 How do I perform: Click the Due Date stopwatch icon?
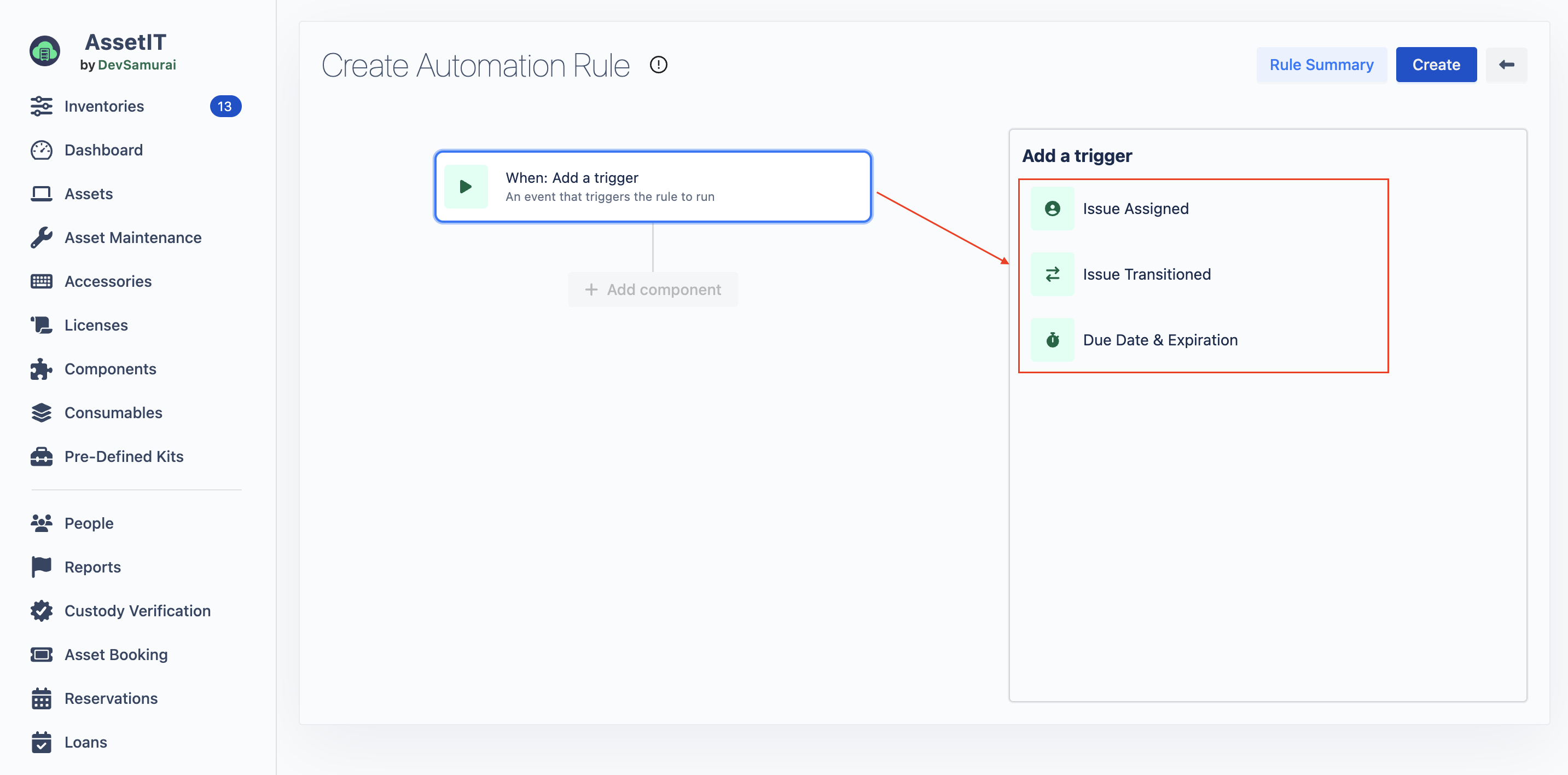pos(1052,340)
